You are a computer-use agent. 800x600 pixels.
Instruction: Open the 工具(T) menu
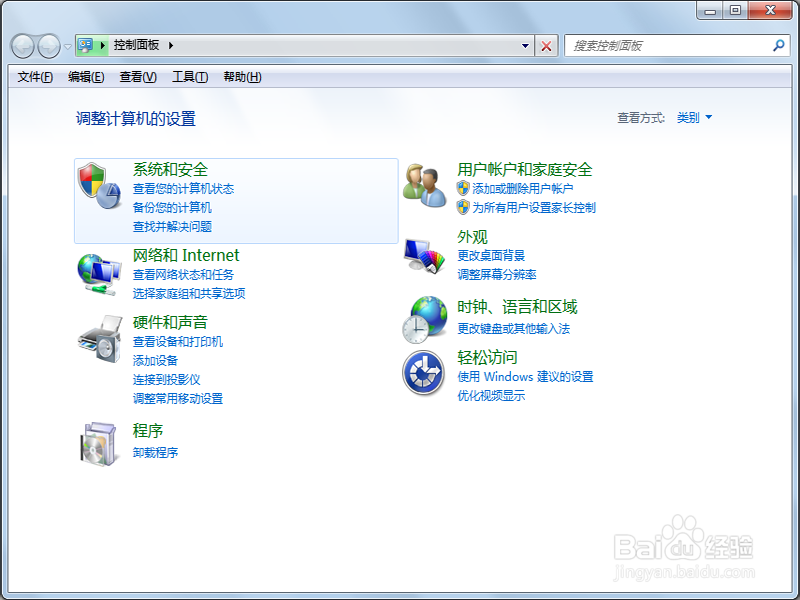click(190, 77)
